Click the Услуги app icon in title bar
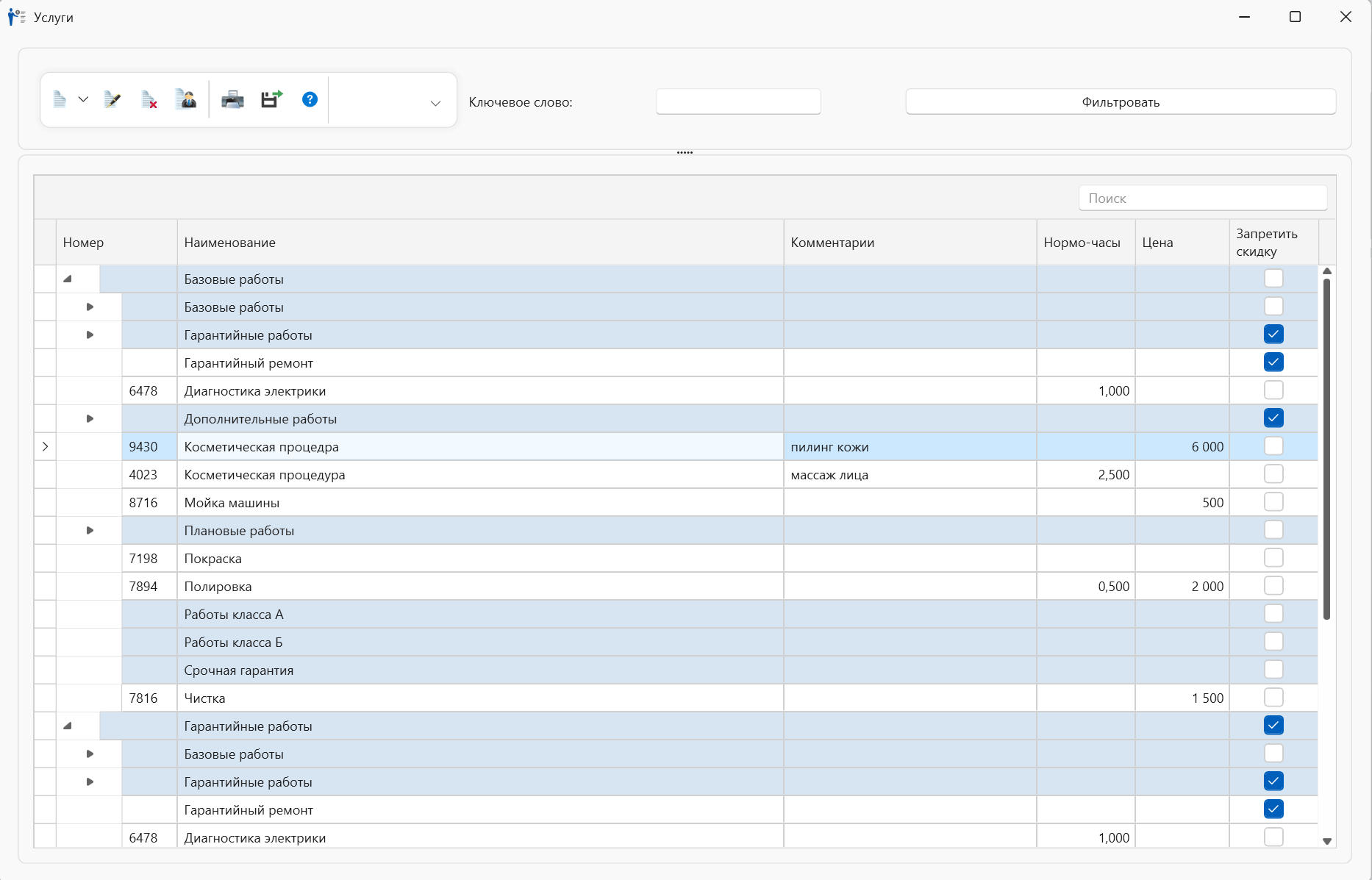The width and height of the screenshot is (1372, 880). coord(16,17)
